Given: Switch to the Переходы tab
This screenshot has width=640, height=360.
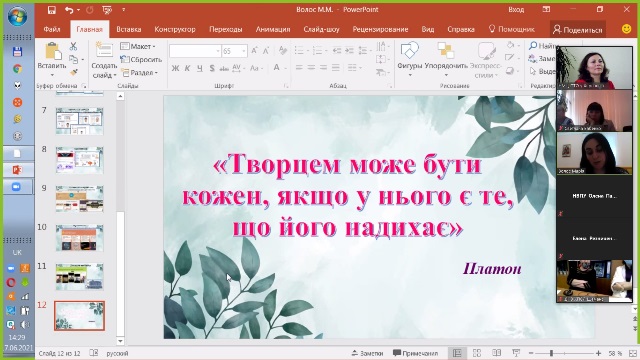Looking at the screenshot, I should tap(226, 29).
